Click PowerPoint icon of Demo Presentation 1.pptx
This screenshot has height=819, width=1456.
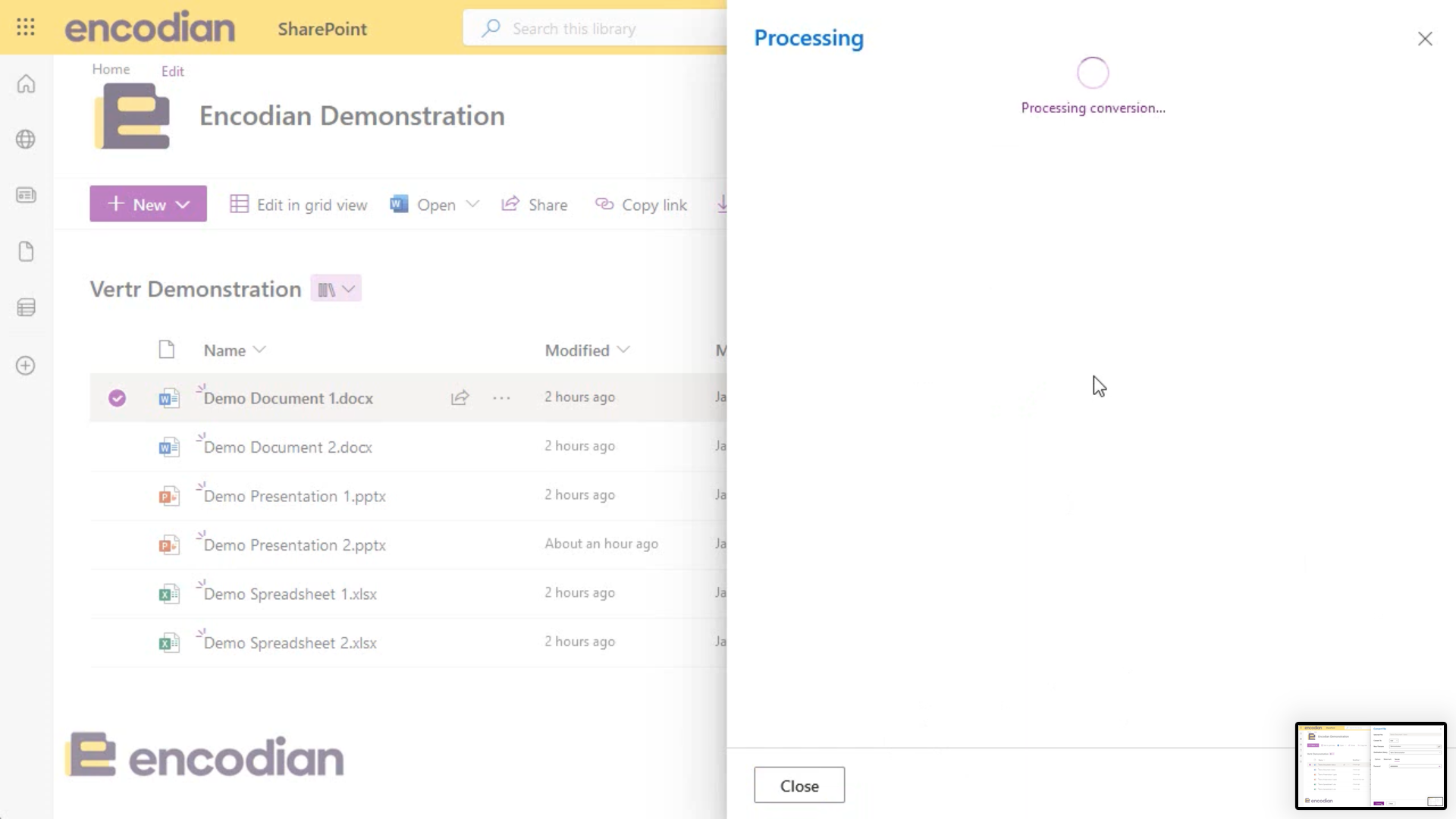pyautogui.click(x=168, y=497)
